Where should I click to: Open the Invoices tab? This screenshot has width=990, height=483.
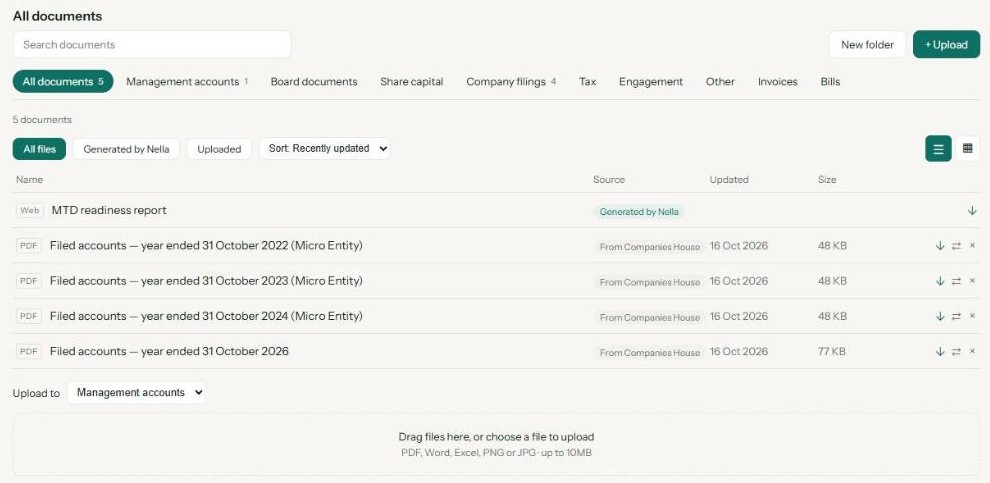coord(778,81)
